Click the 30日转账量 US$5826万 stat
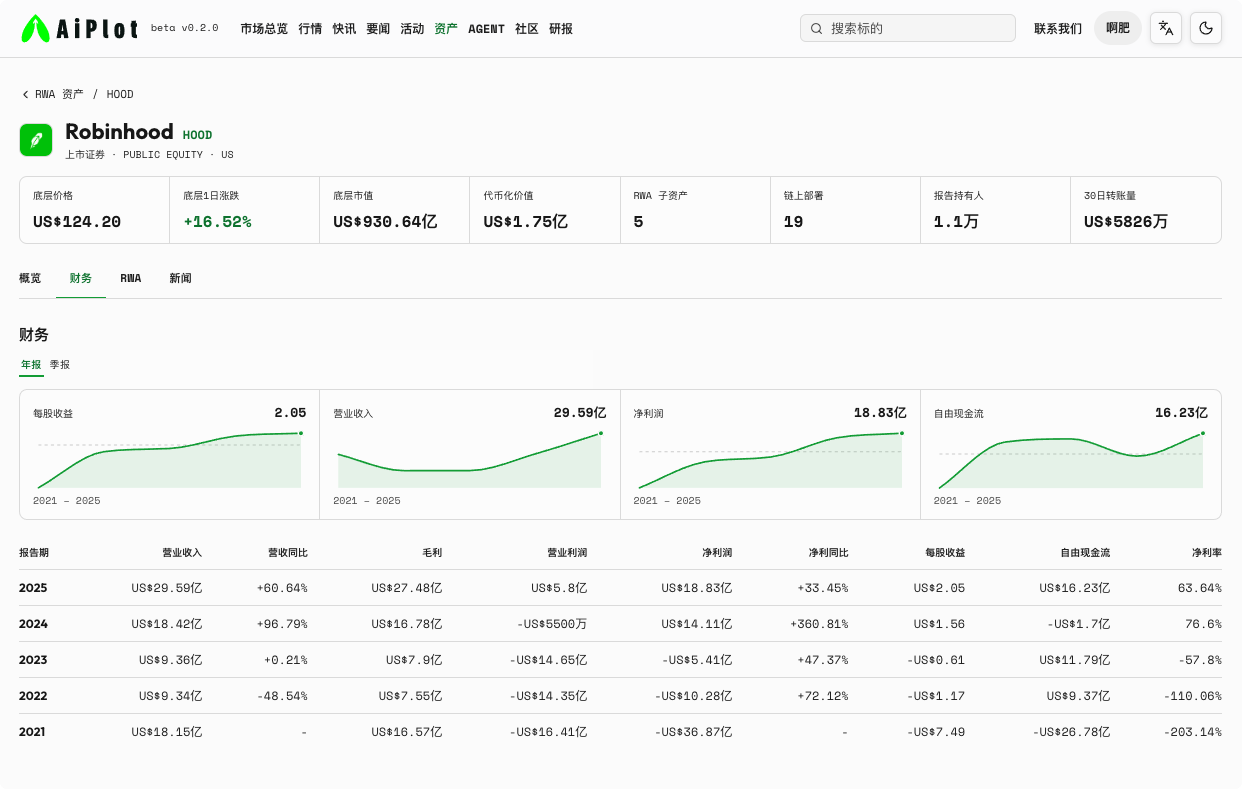This screenshot has height=789, width=1242. tap(1145, 210)
